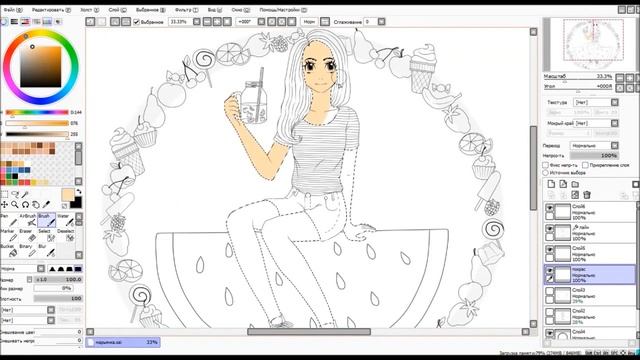This screenshot has height=360, width=640.
Task: Activate the magic wand tool
Action: (25, 194)
